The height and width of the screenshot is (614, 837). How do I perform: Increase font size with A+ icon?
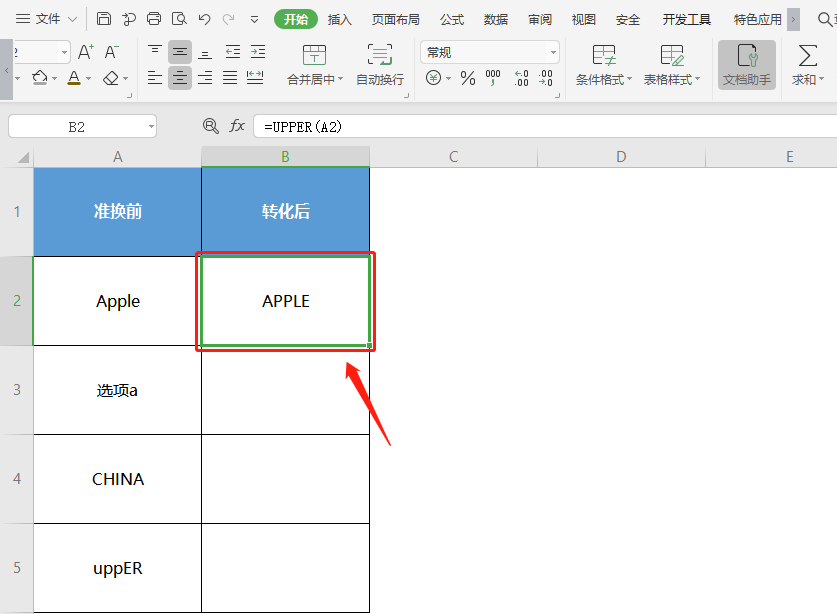(85, 52)
